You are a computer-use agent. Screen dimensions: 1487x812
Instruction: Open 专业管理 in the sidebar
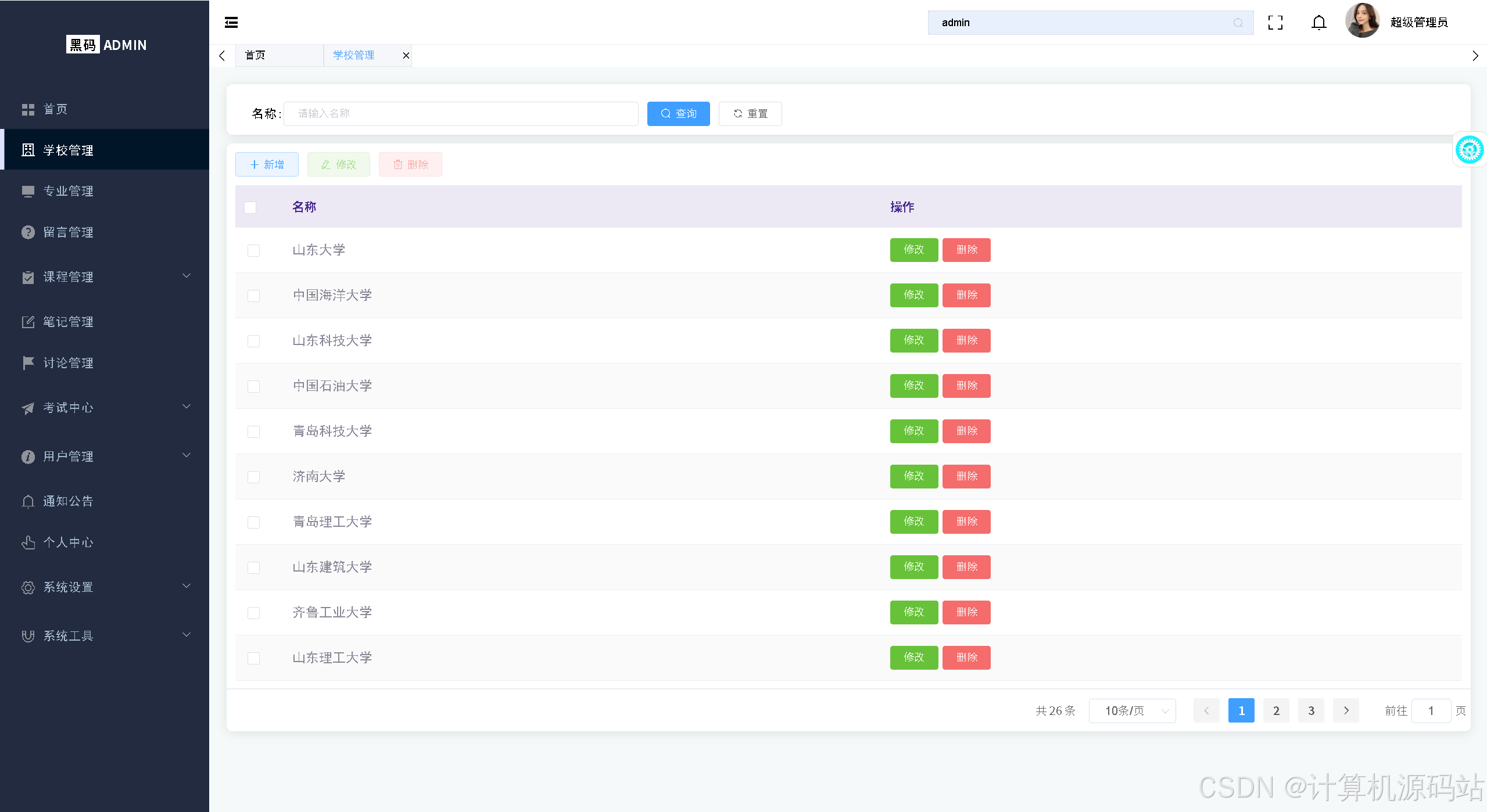coord(68,191)
